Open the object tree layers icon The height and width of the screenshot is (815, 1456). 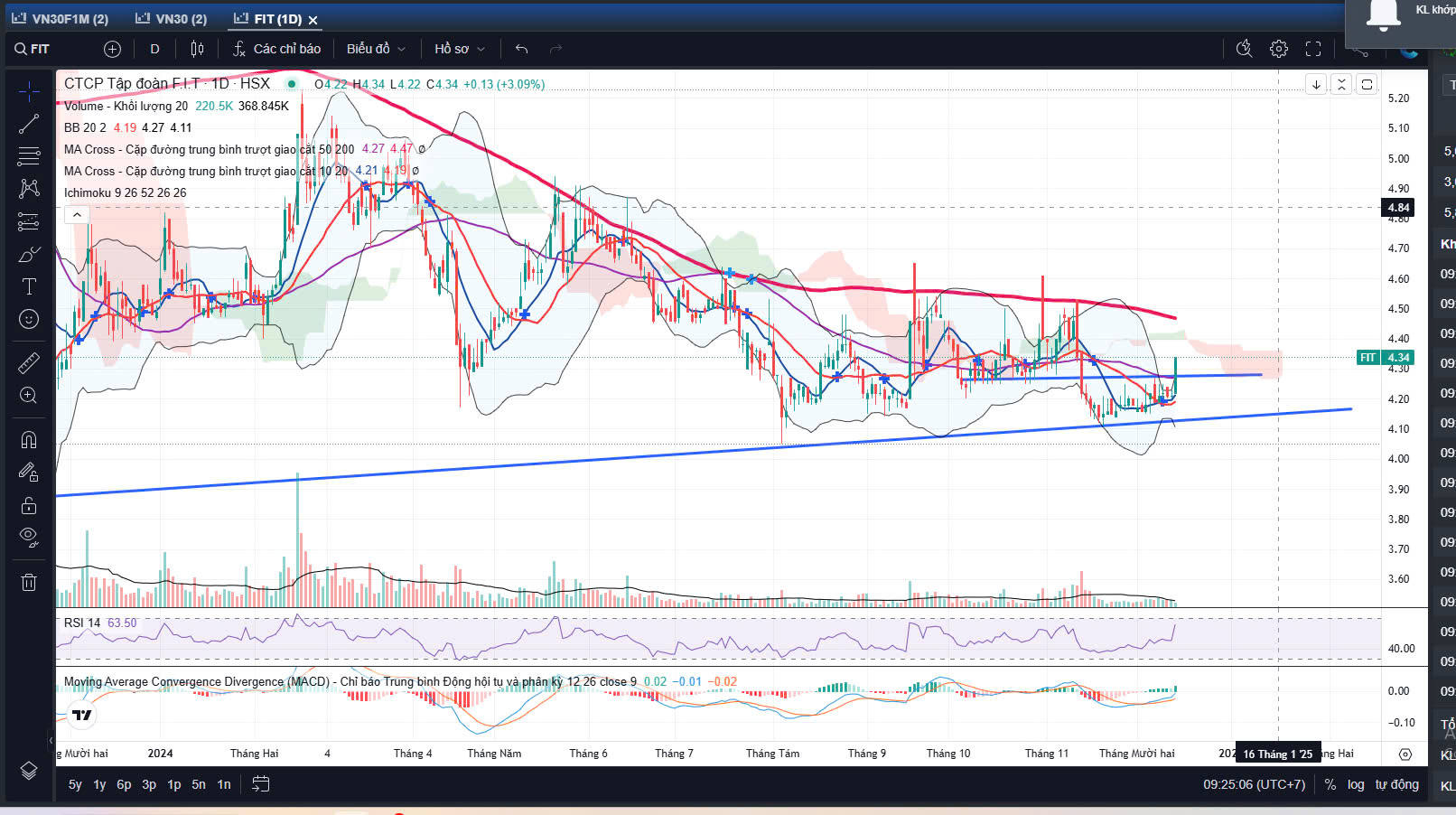[29, 770]
